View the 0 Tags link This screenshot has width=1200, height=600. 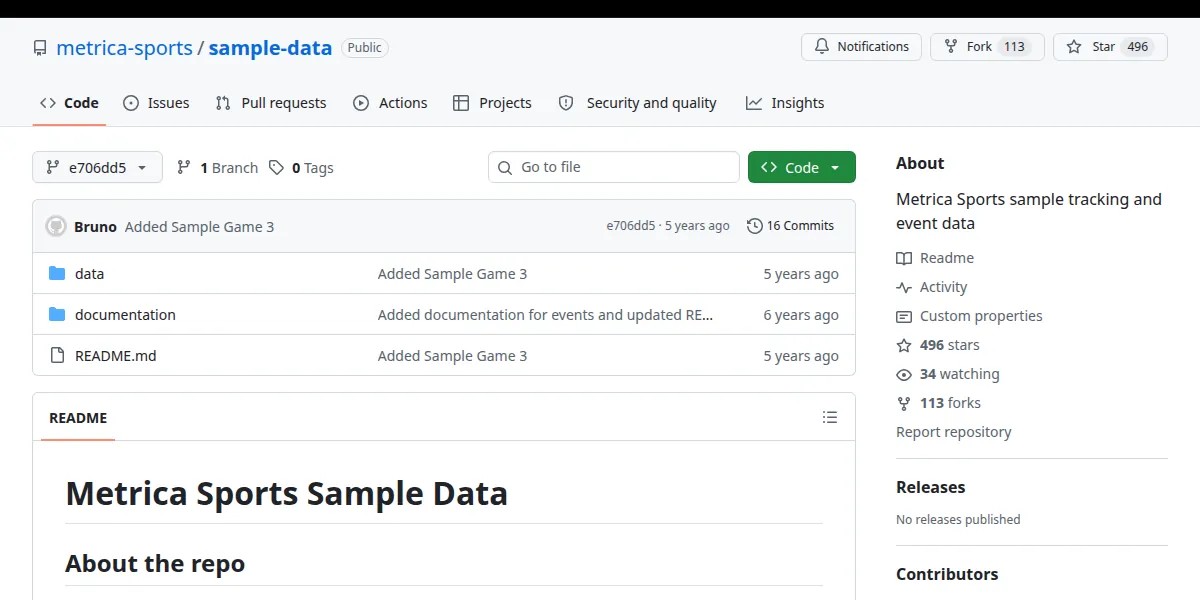point(301,168)
